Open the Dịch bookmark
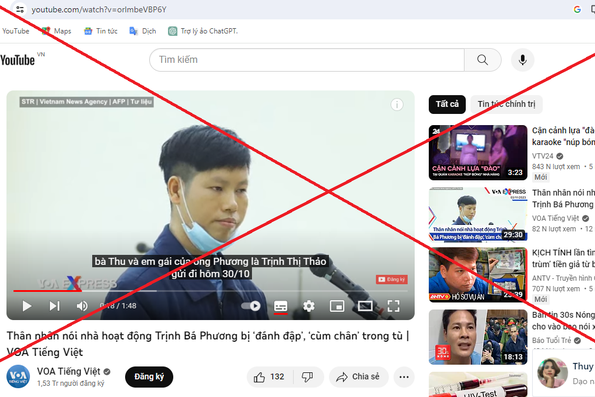 (143, 31)
